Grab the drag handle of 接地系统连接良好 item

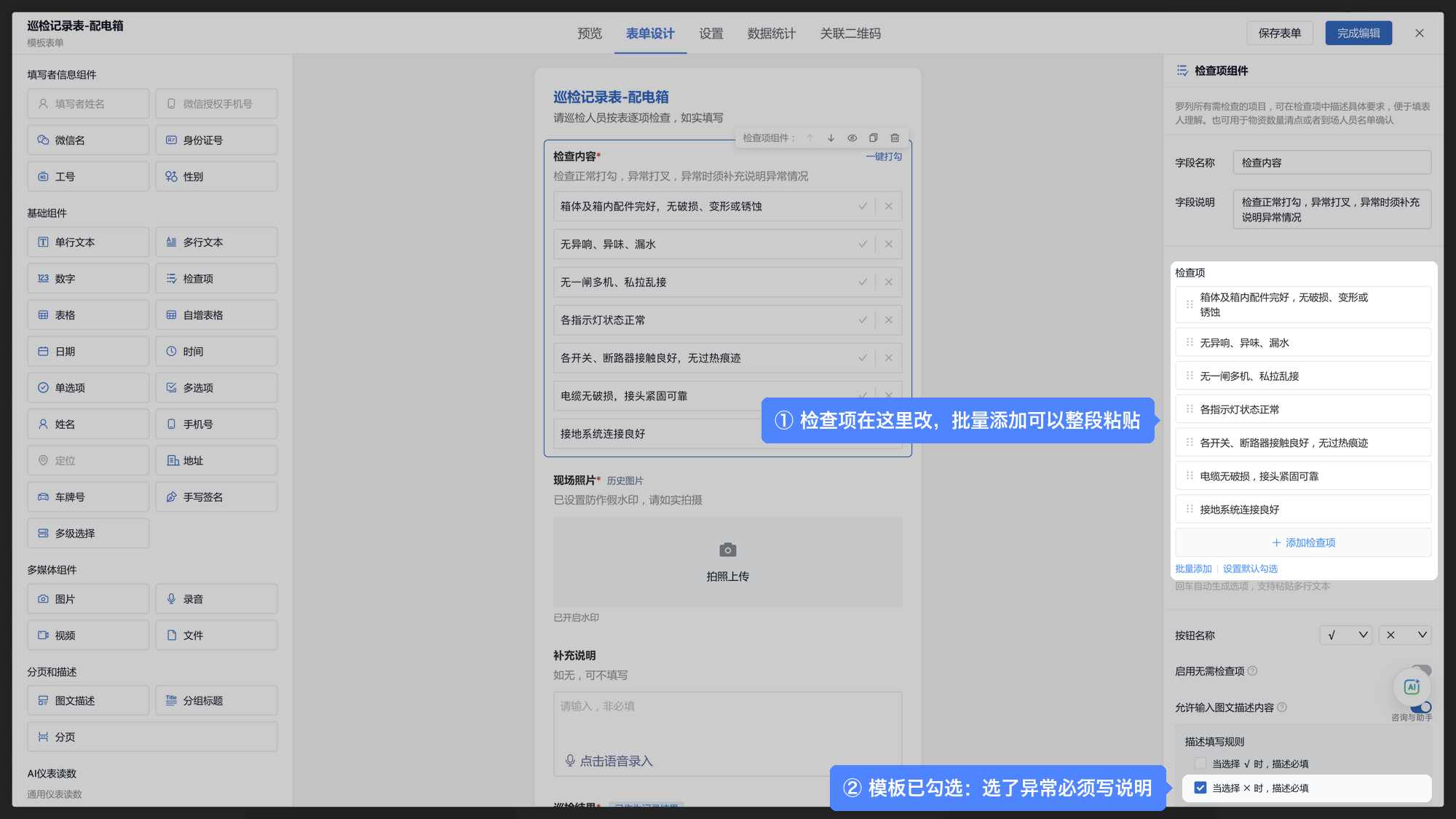pyautogui.click(x=1190, y=510)
